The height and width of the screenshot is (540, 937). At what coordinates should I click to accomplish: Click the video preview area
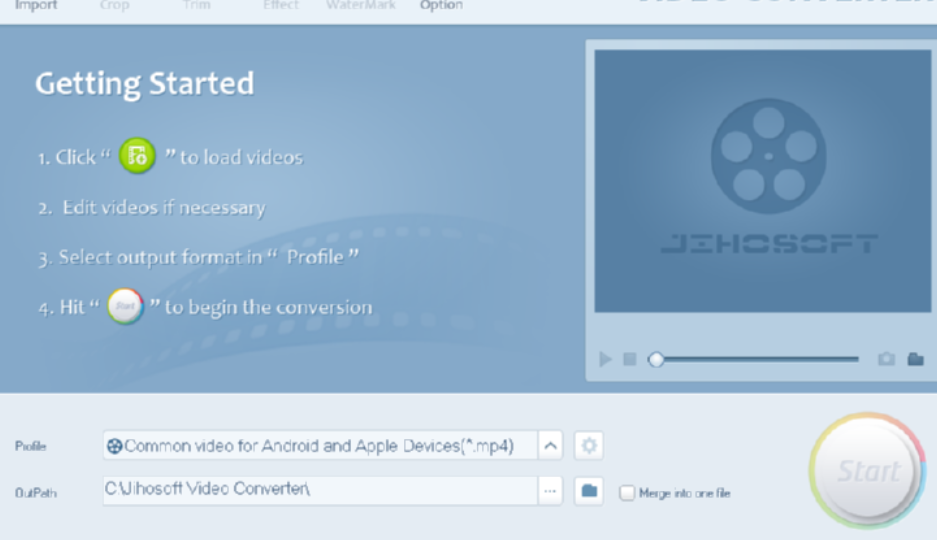[x=763, y=181]
